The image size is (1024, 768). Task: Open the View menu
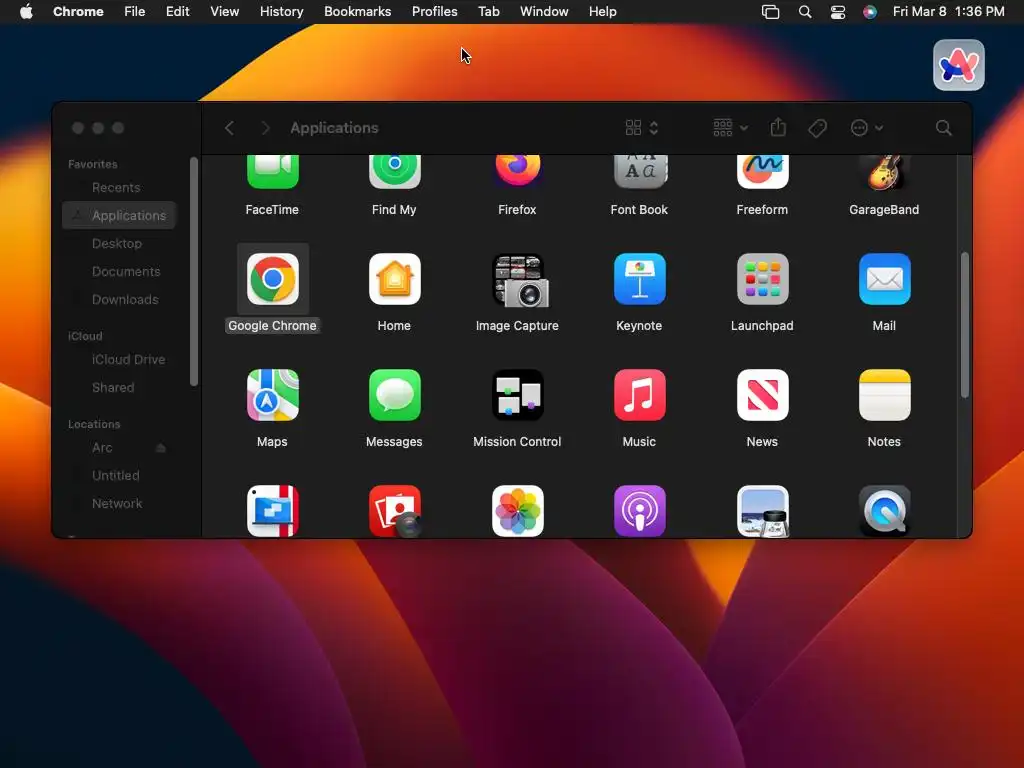pos(225,12)
